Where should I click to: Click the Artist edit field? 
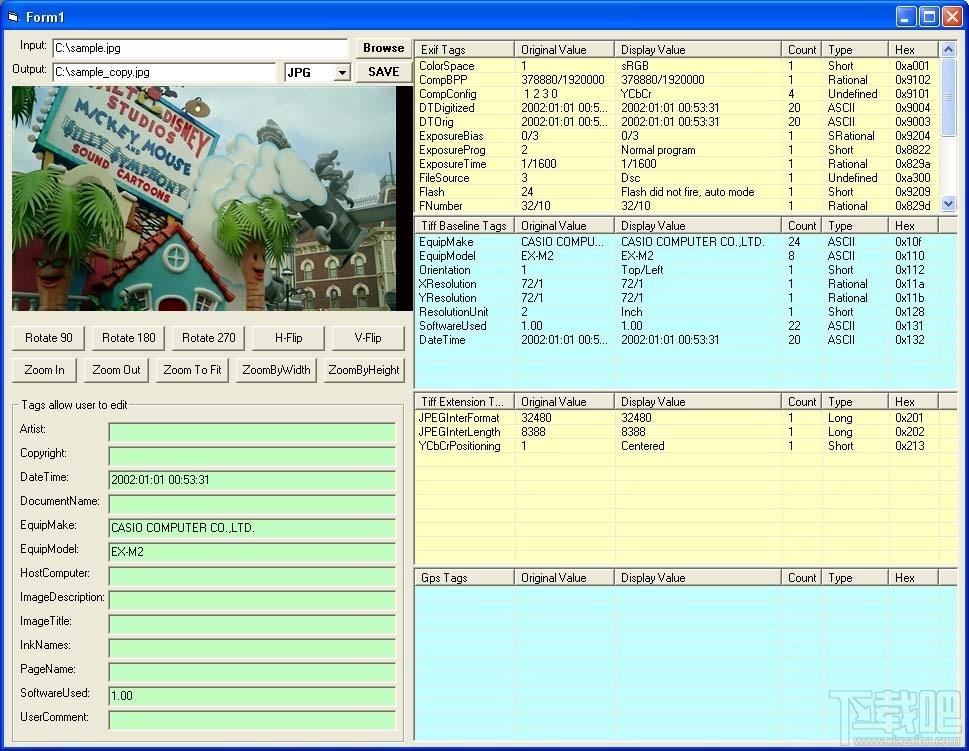click(252, 432)
